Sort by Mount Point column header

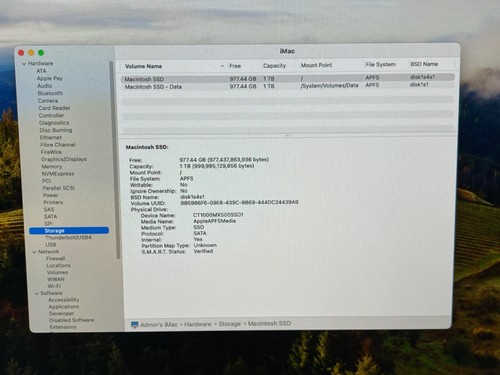pyautogui.click(x=316, y=65)
